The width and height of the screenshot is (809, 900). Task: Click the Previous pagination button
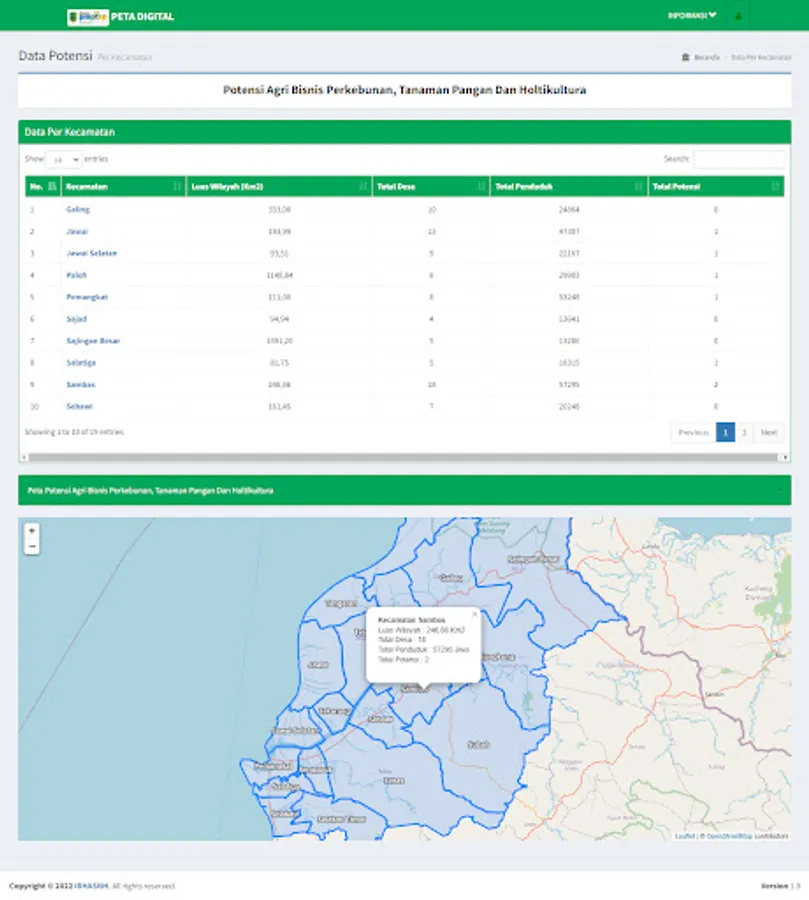tap(694, 432)
